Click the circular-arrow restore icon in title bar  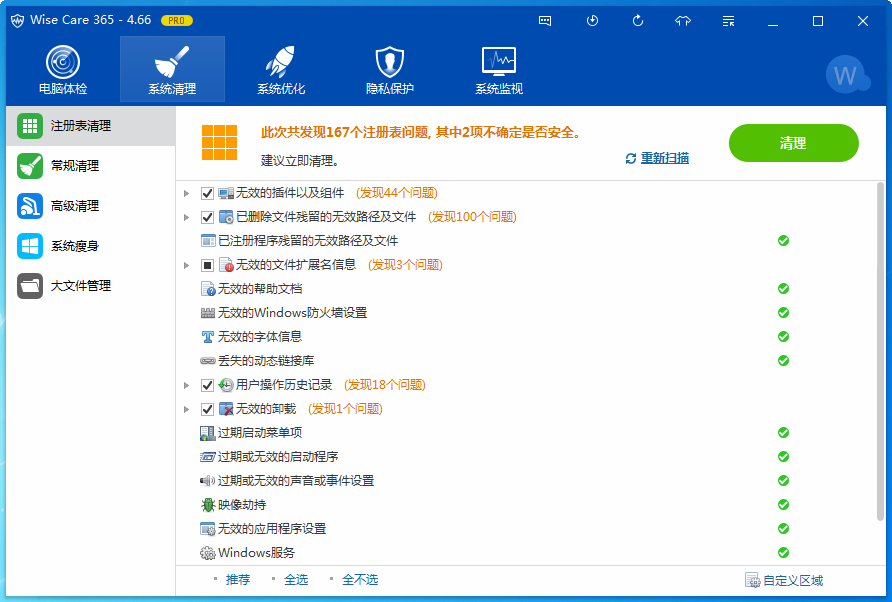[638, 21]
